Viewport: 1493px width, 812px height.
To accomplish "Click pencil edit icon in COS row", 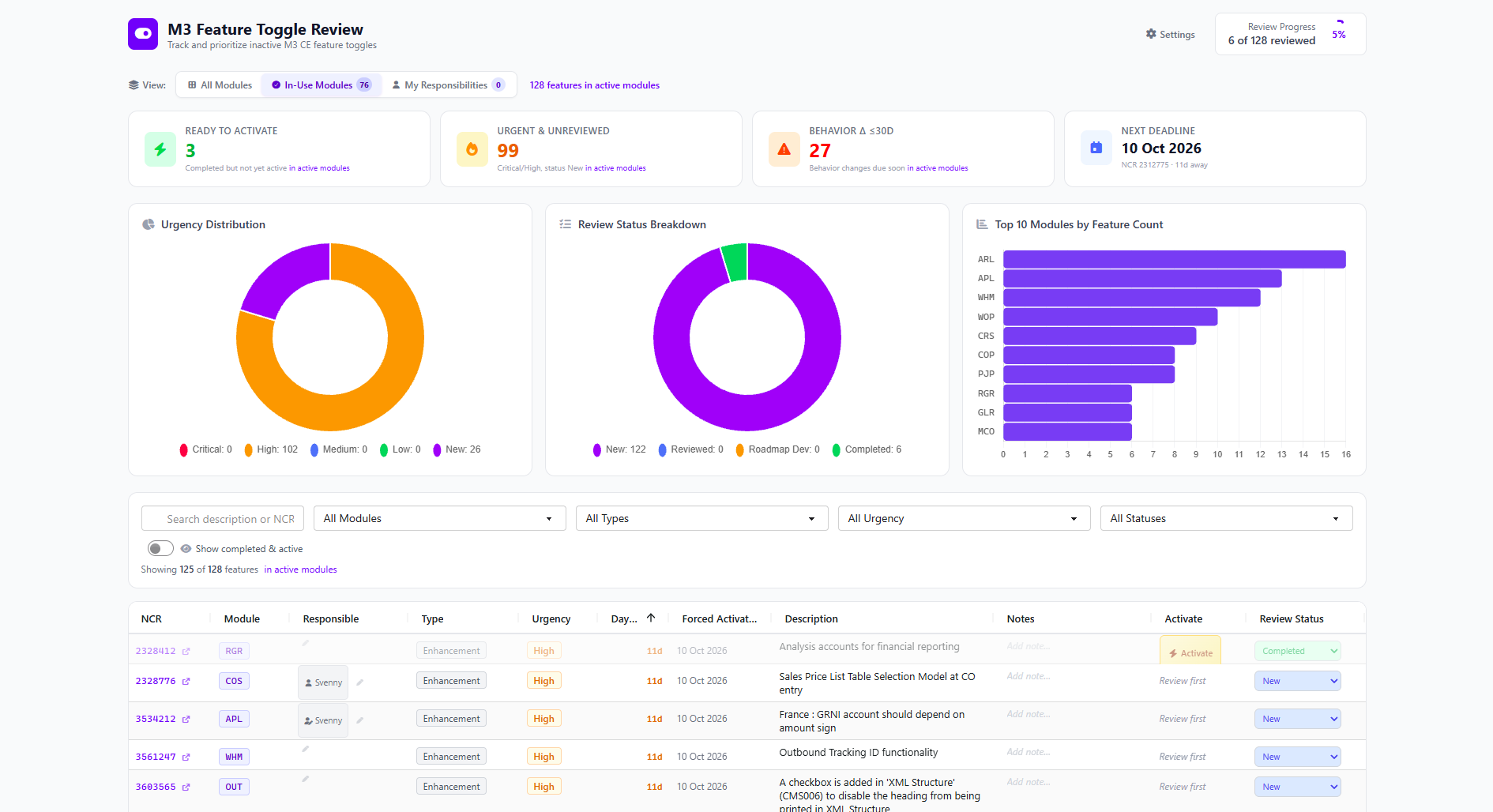I will point(360,682).
